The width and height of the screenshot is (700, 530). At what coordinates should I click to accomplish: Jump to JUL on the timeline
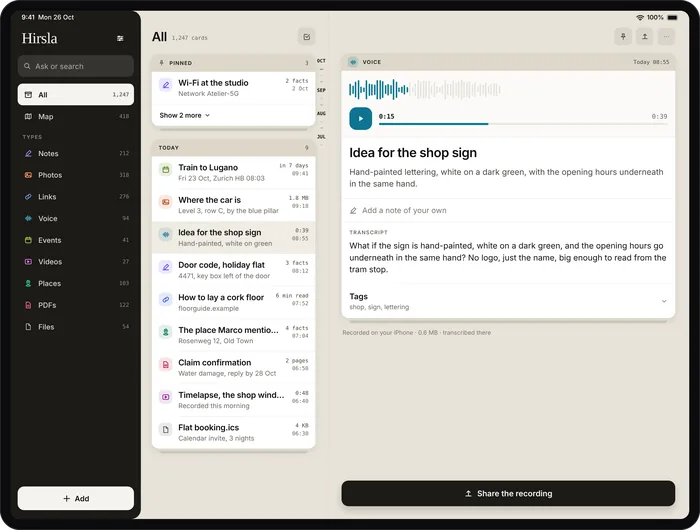(321, 137)
